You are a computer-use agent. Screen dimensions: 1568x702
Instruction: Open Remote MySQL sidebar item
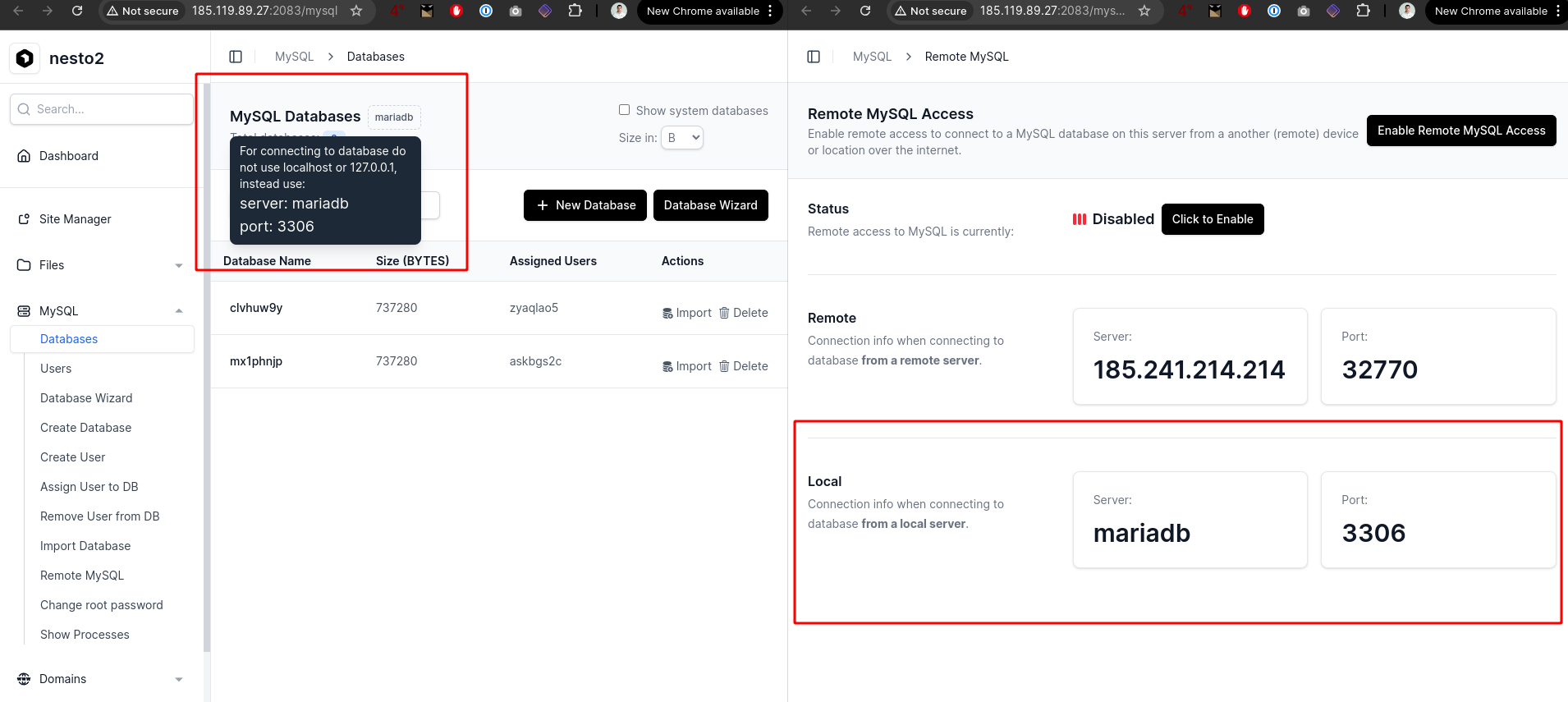click(82, 576)
